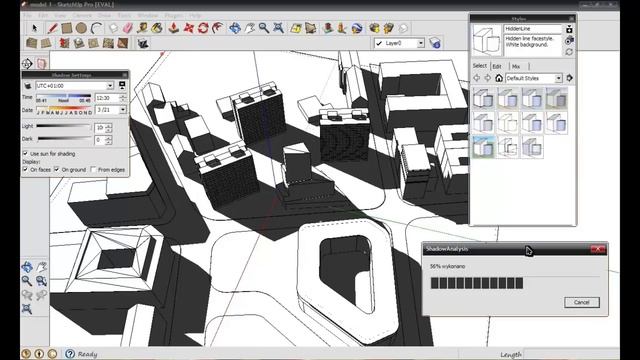640x360 pixels.
Task: Select the first Default Styles thumbnail
Action: [484, 98]
